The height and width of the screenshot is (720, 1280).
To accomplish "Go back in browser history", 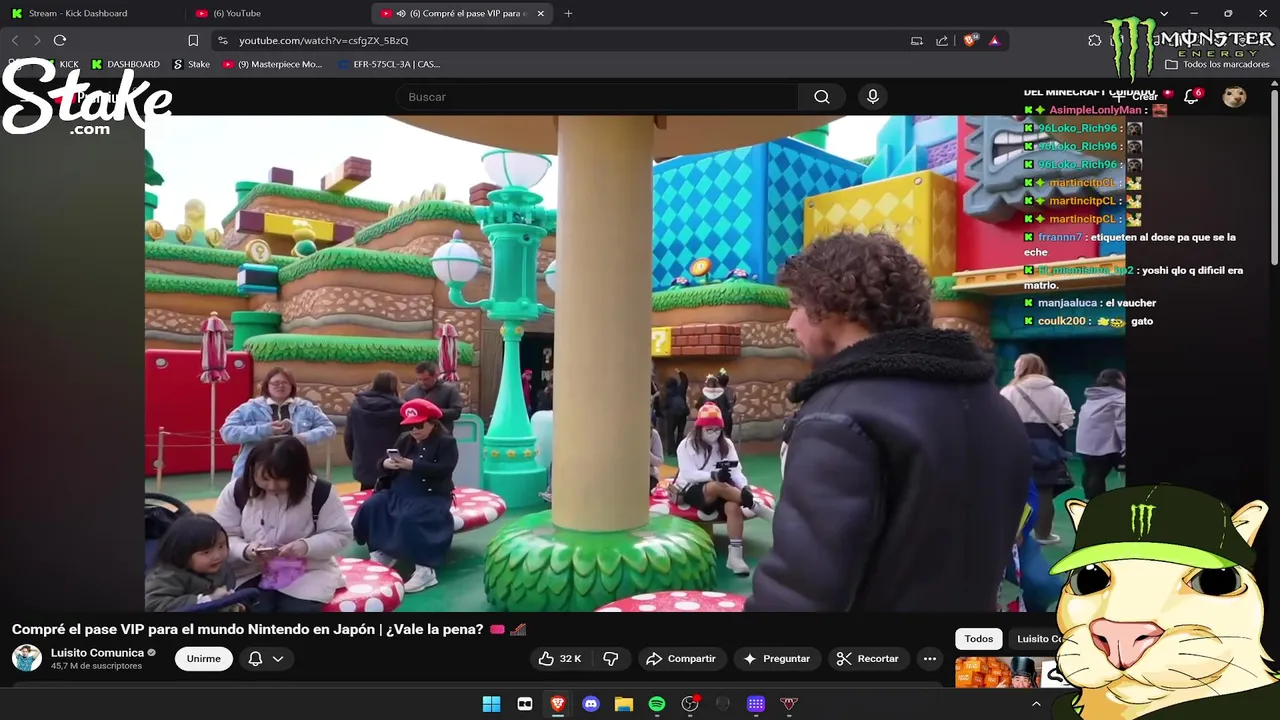I will click(x=15, y=40).
